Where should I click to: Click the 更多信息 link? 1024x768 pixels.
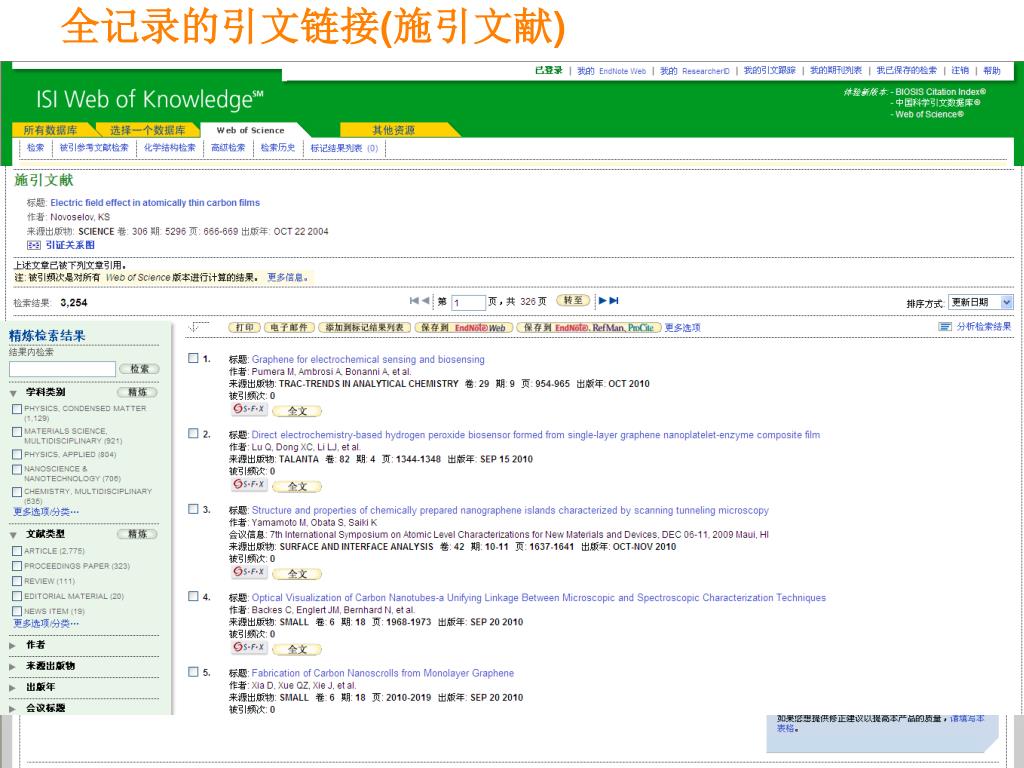pyautogui.click(x=286, y=278)
